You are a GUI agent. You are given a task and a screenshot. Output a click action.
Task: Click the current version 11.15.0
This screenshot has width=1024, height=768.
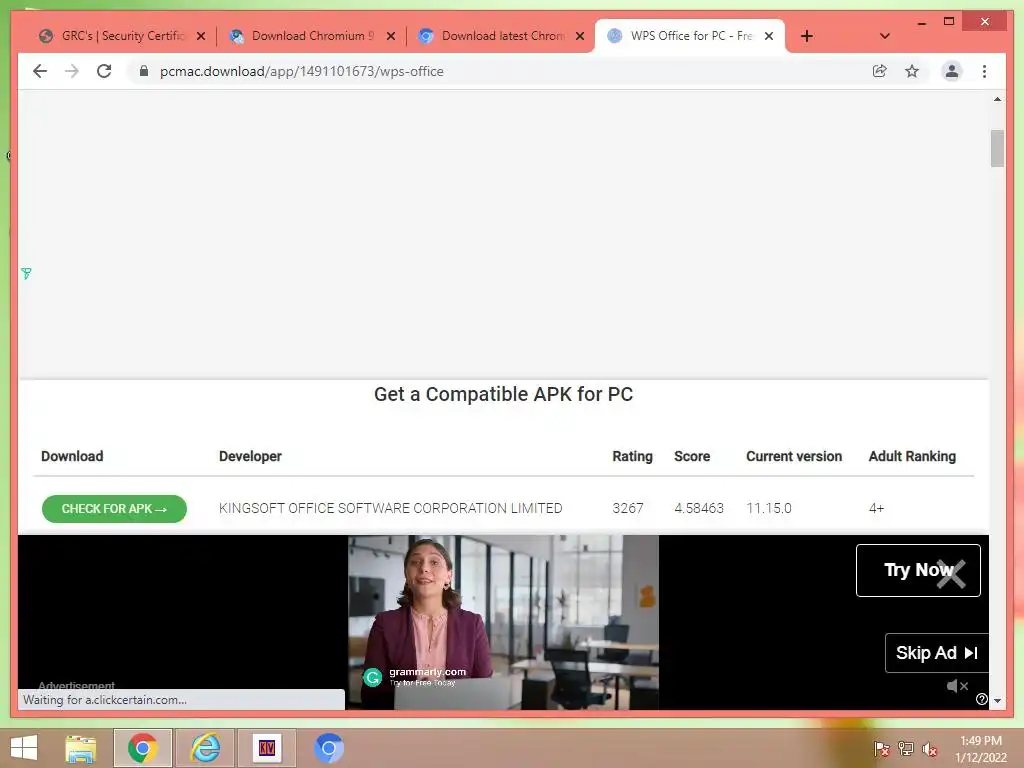click(x=769, y=508)
